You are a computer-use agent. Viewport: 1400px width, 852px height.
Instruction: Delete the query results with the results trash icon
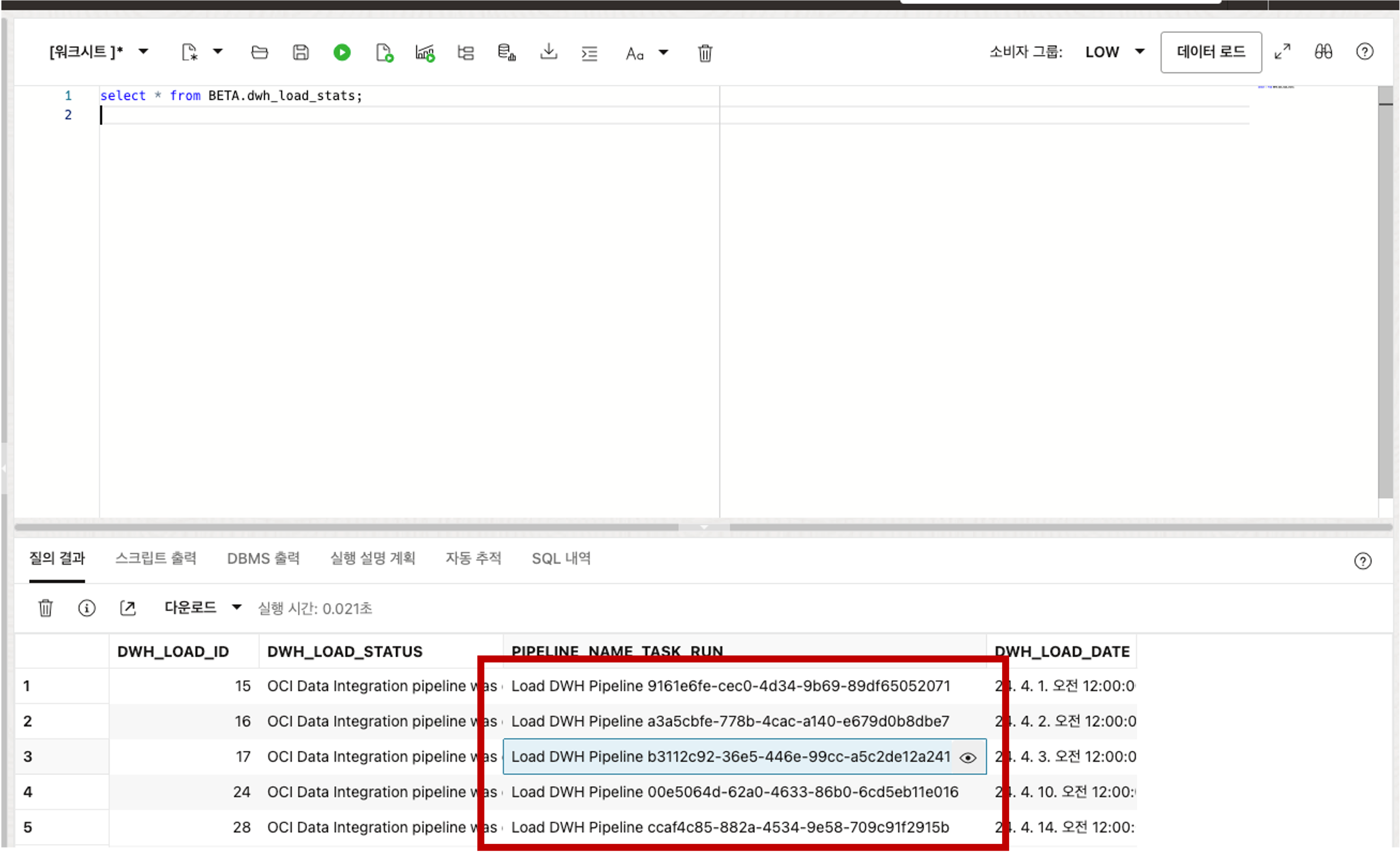[x=45, y=608]
